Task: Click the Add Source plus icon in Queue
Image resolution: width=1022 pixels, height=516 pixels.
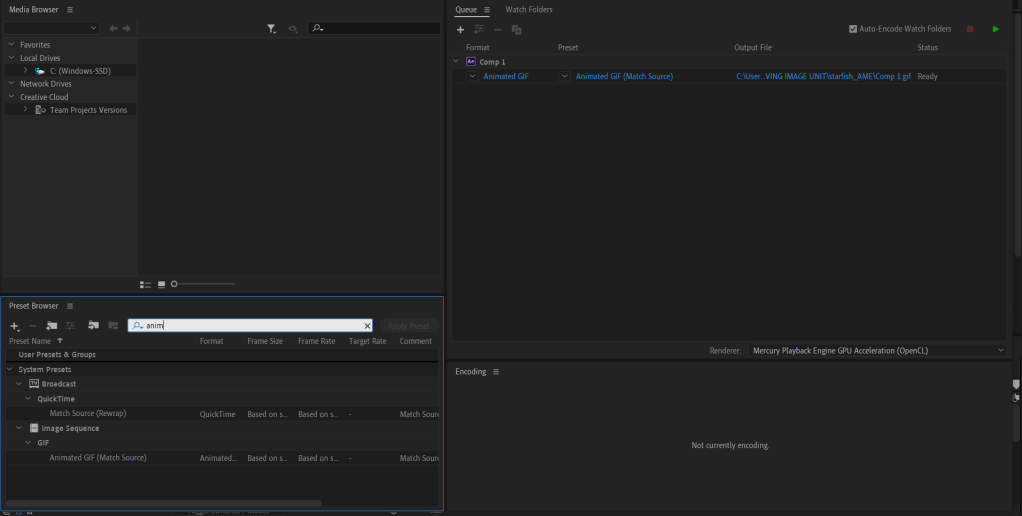Action: click(460, 30)
